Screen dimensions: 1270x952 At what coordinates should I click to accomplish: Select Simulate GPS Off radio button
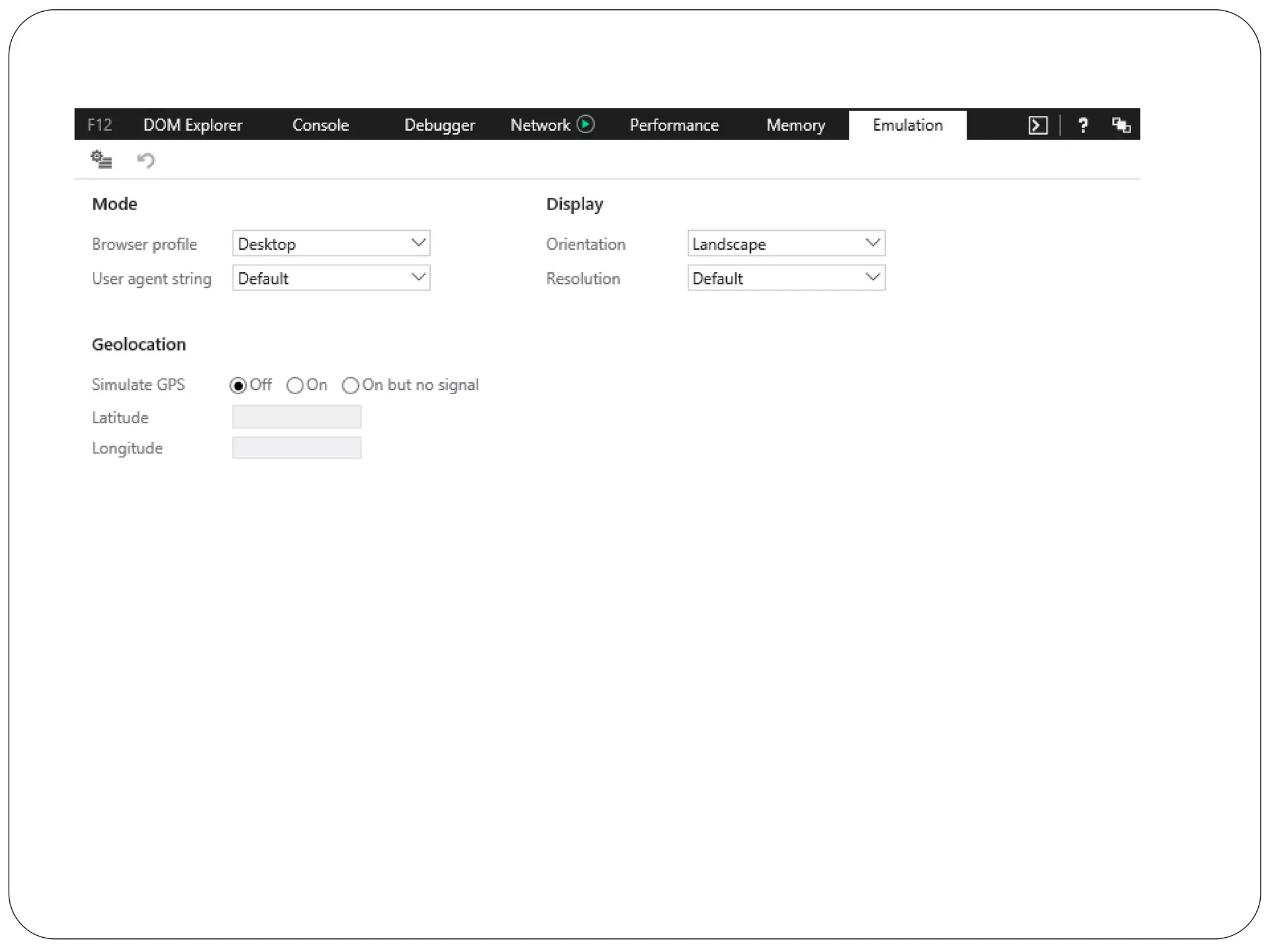[x=238, y=386]
